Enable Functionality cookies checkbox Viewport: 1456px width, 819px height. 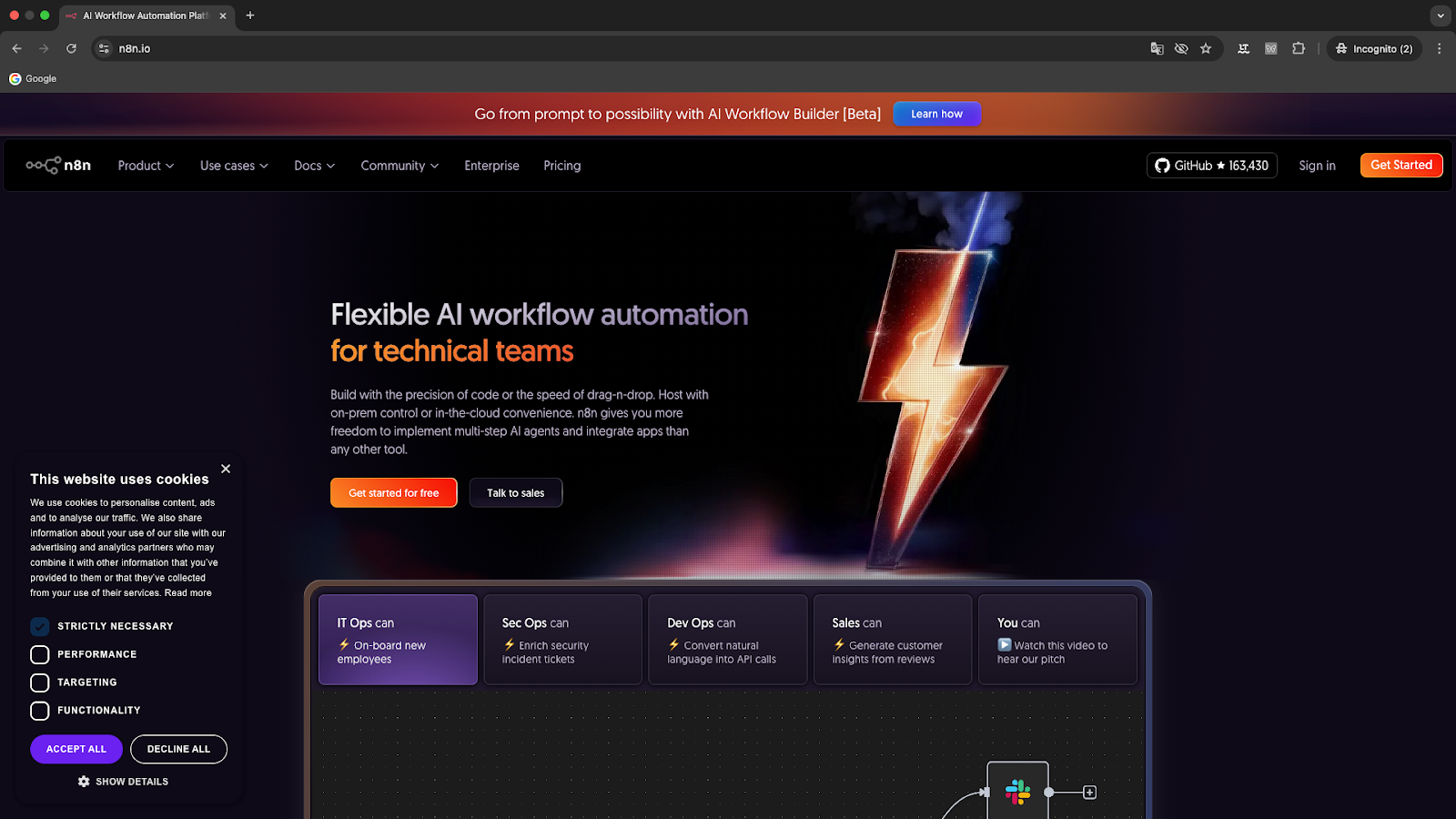click(x=39, y=711)
